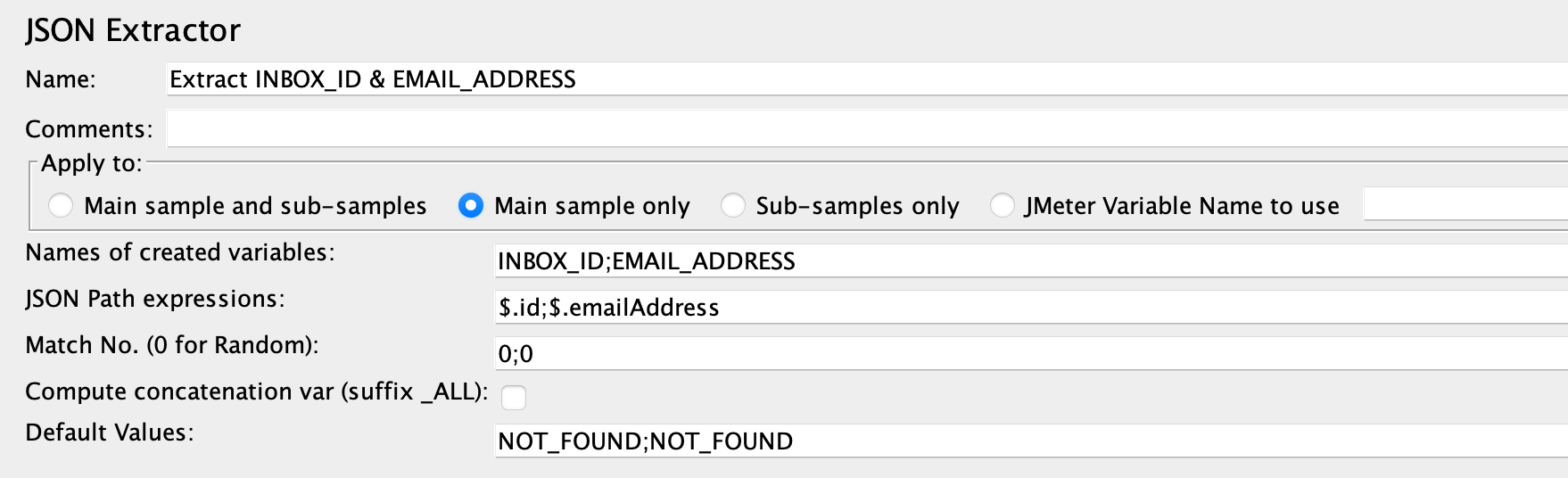Click the 'Match No. (0 for Random):' label
Screen dimensions: 1568x478
[172, 345]
